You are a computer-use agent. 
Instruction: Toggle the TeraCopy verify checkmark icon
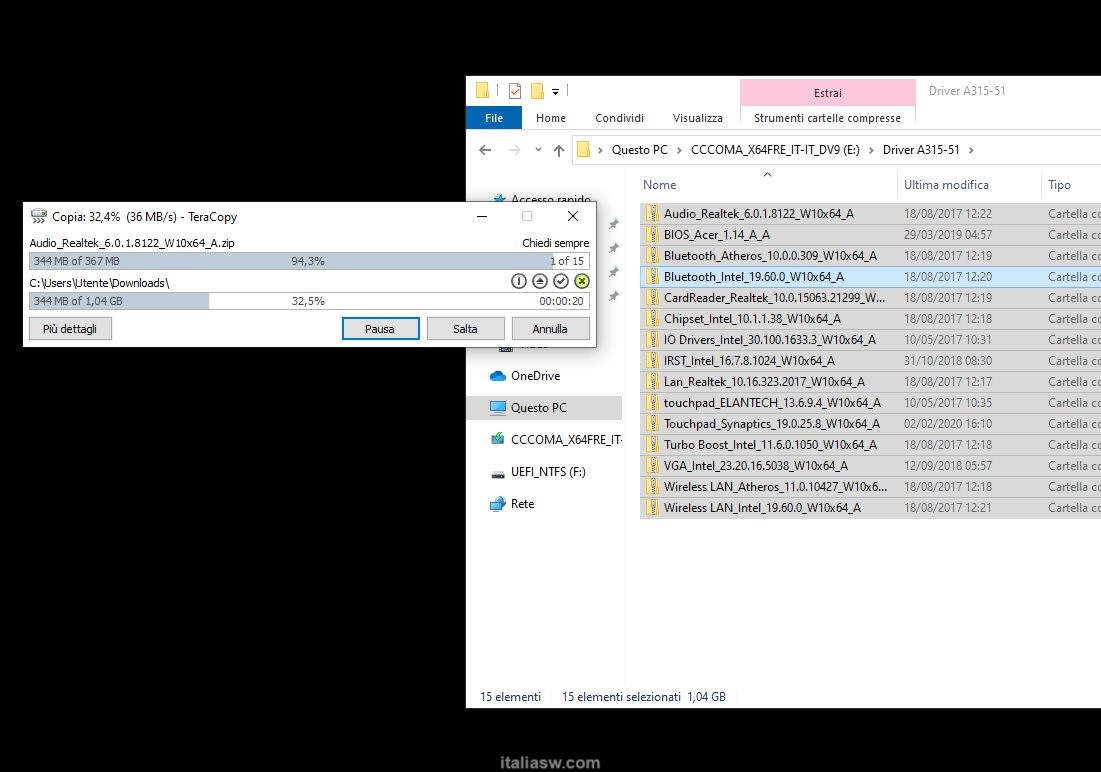point(561,282)
